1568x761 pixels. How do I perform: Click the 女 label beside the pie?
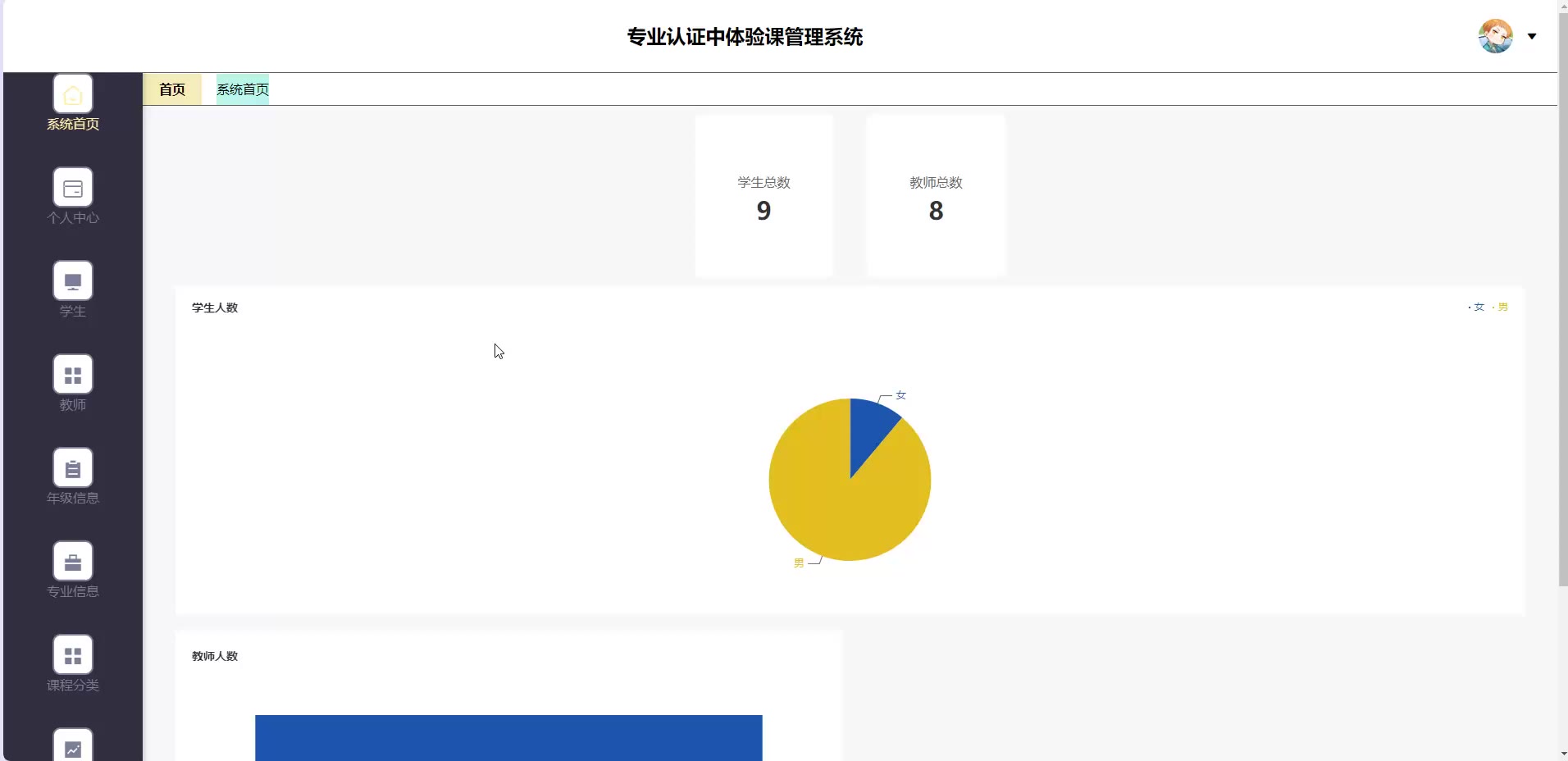(900, 395)
